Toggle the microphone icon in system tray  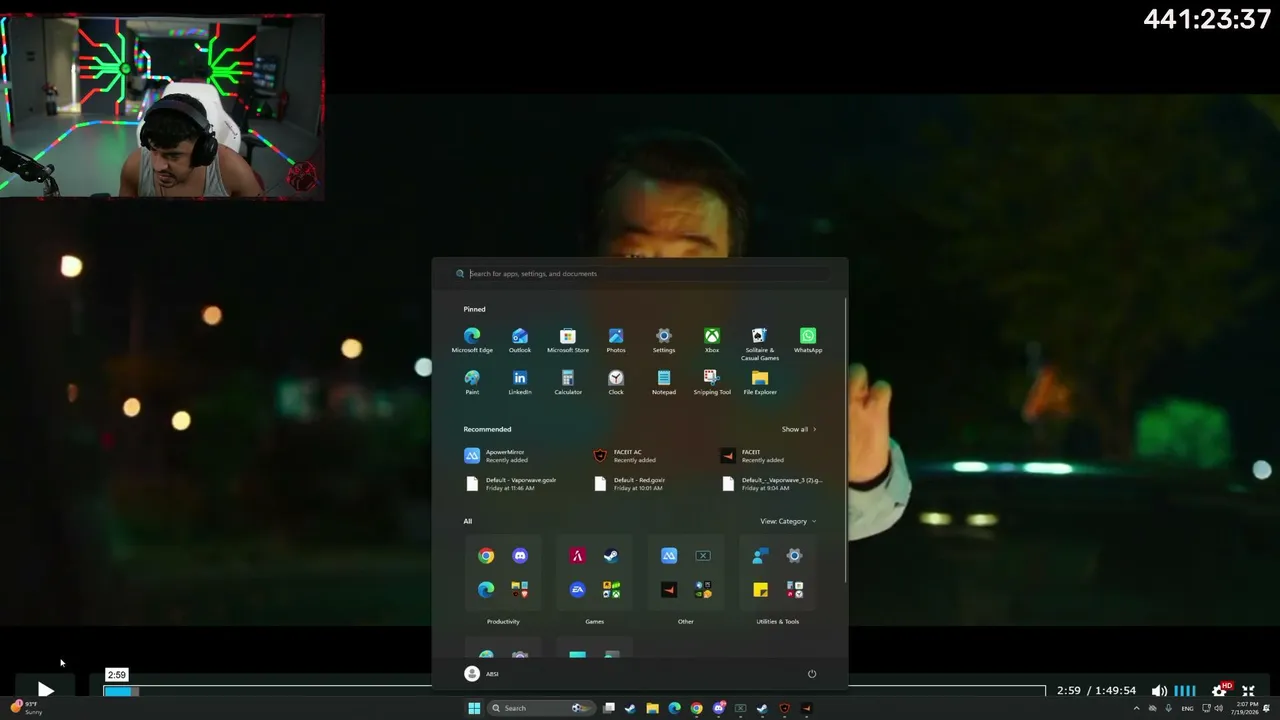pos(1168,708)
